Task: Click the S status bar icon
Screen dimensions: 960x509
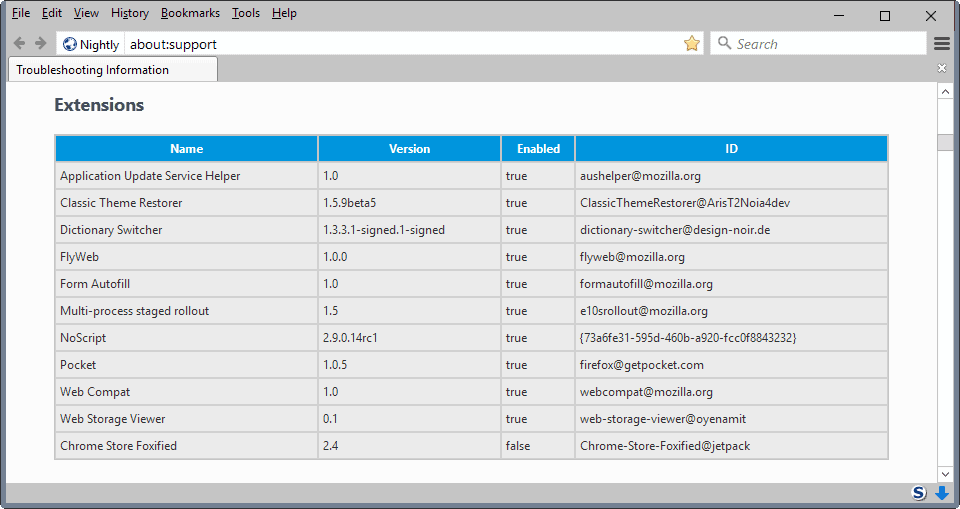Action: point(919,493)
